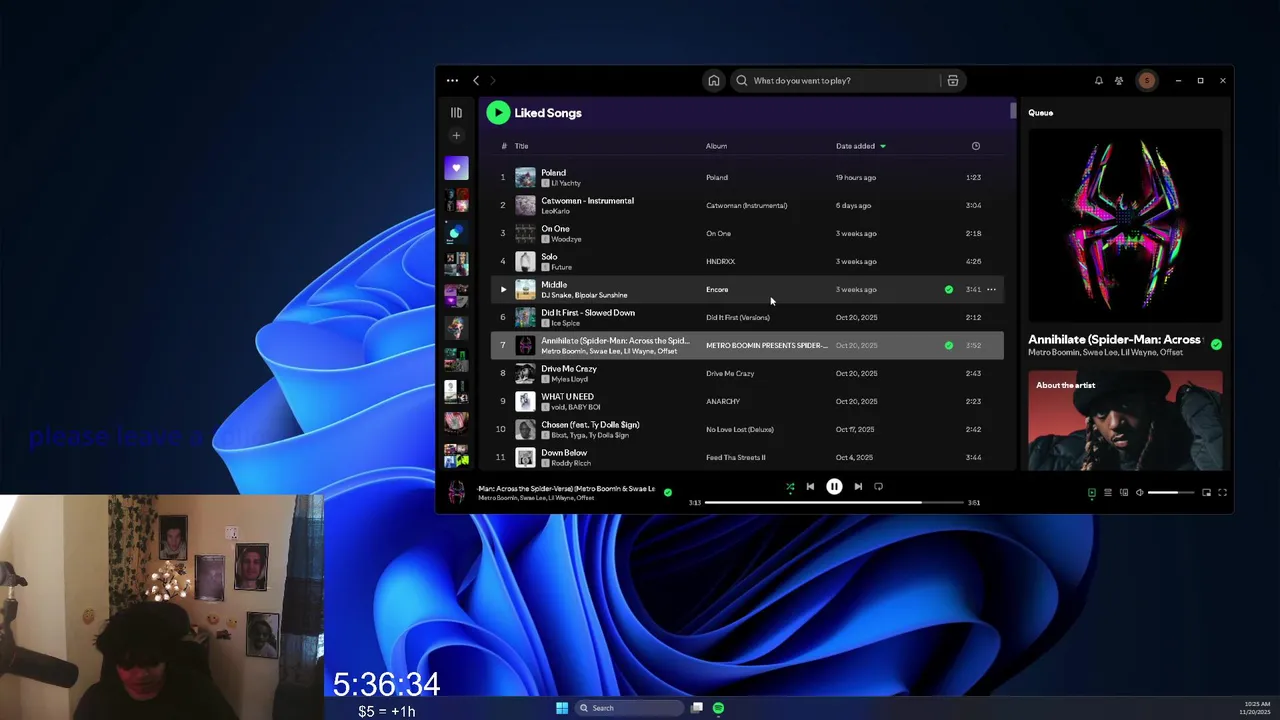The height and width of the screenshot is (720, 1280).
Task: Open the ANARCHY album link
Action: pyautogui.click(x=723, y=401)
